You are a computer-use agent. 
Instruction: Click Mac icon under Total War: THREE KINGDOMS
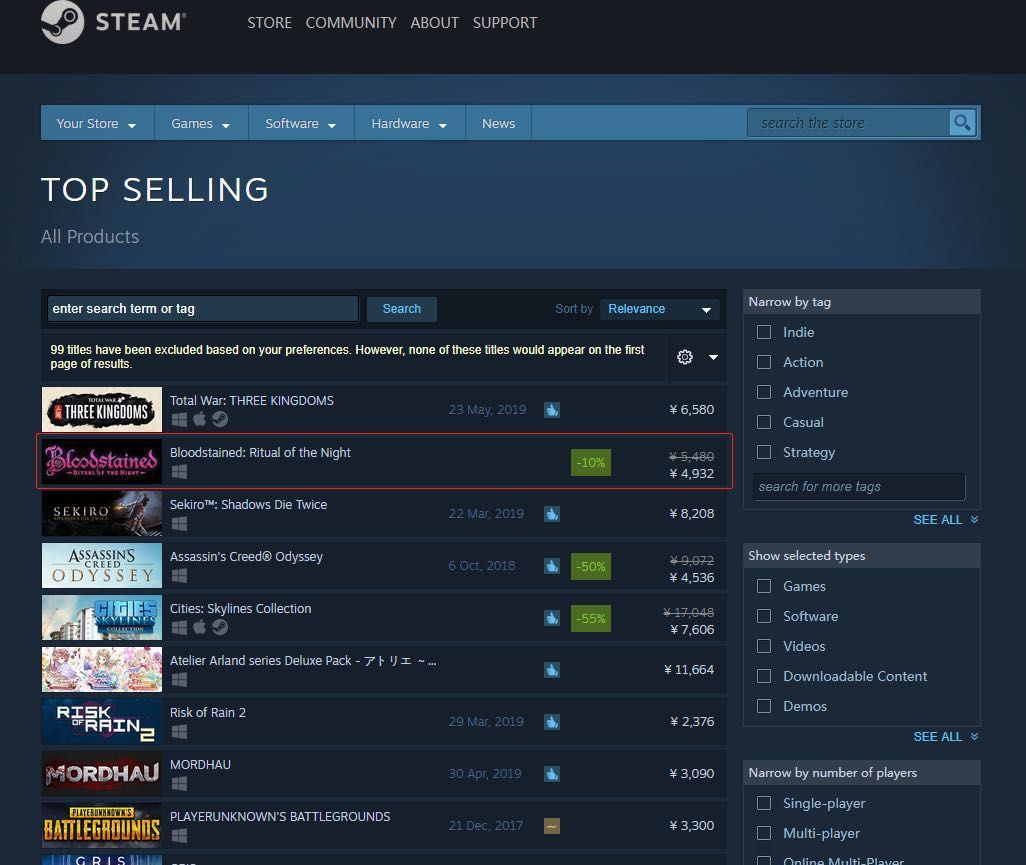(x=200, y=419)
